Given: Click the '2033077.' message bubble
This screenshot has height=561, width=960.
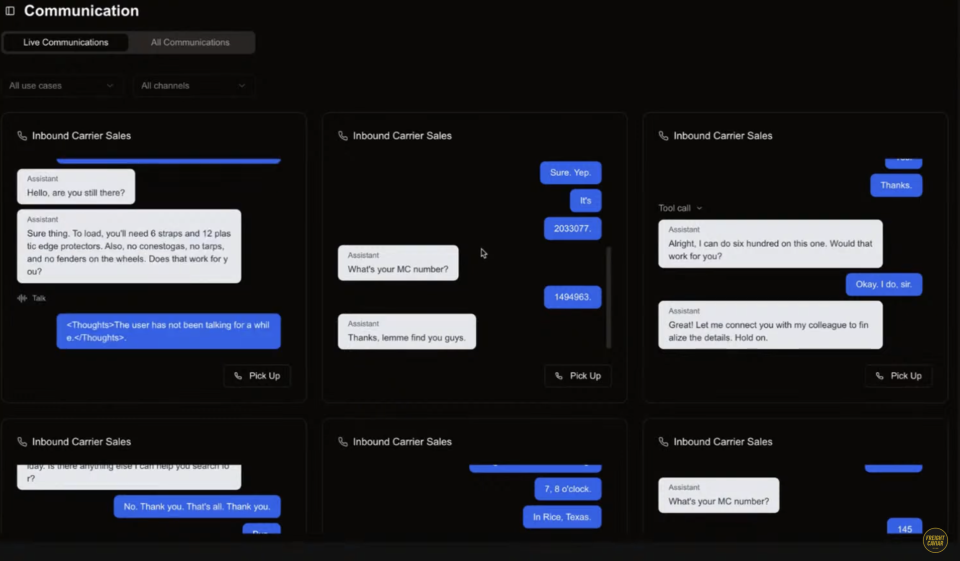Looking at the screenshot, I should pyautogui.click(x=573, y=229).
